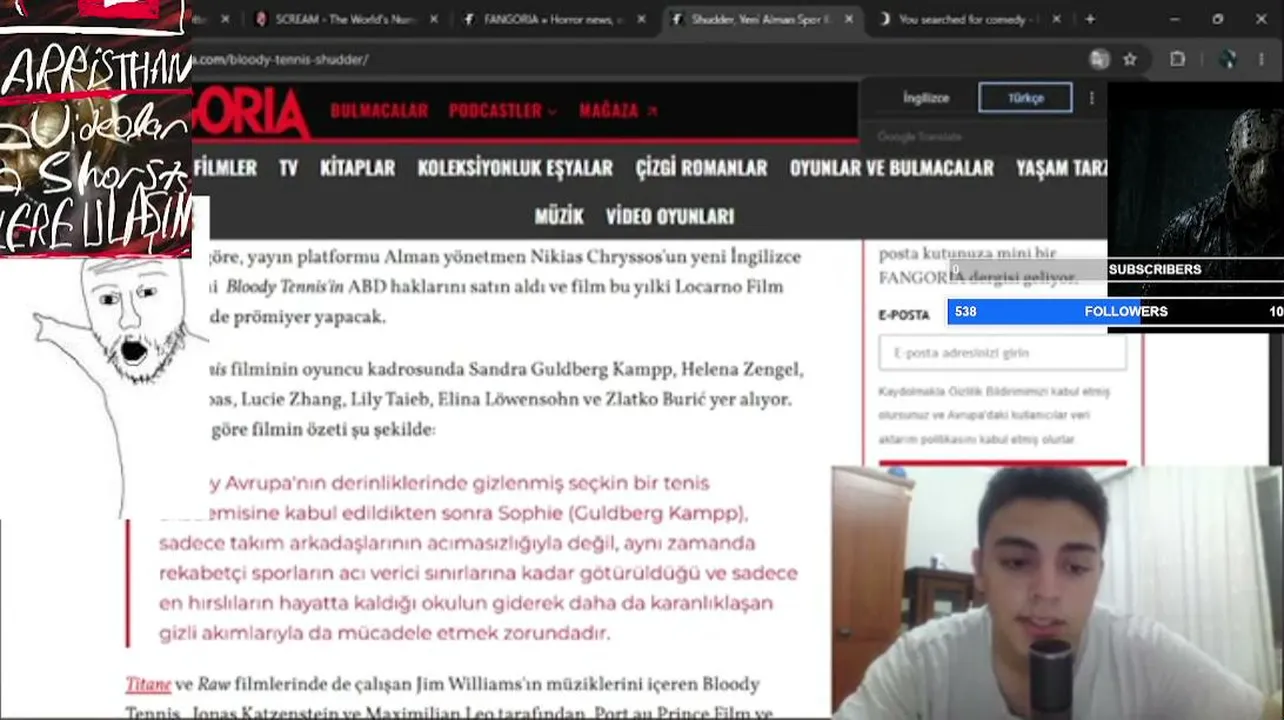Viewport: 1284px width, 720px height.
Task: Open the MAĞAZA external store link
Action: click(618, 110)
